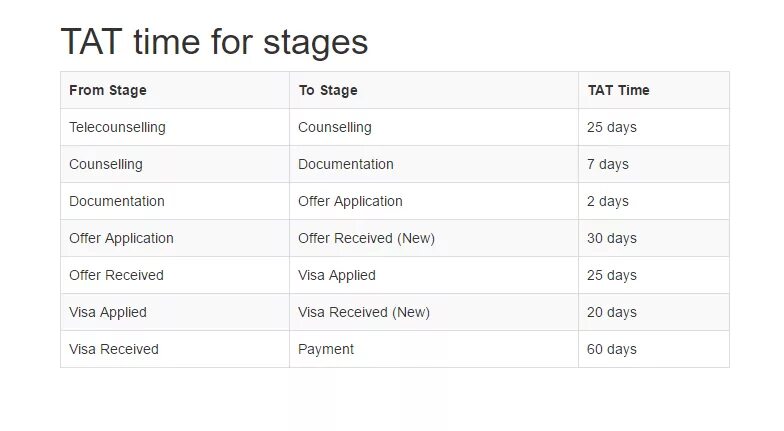The width and height of the screenshot is (784, 431).
Task: Select the '20 days' TAT cell
Action: [x=612, y=312]
